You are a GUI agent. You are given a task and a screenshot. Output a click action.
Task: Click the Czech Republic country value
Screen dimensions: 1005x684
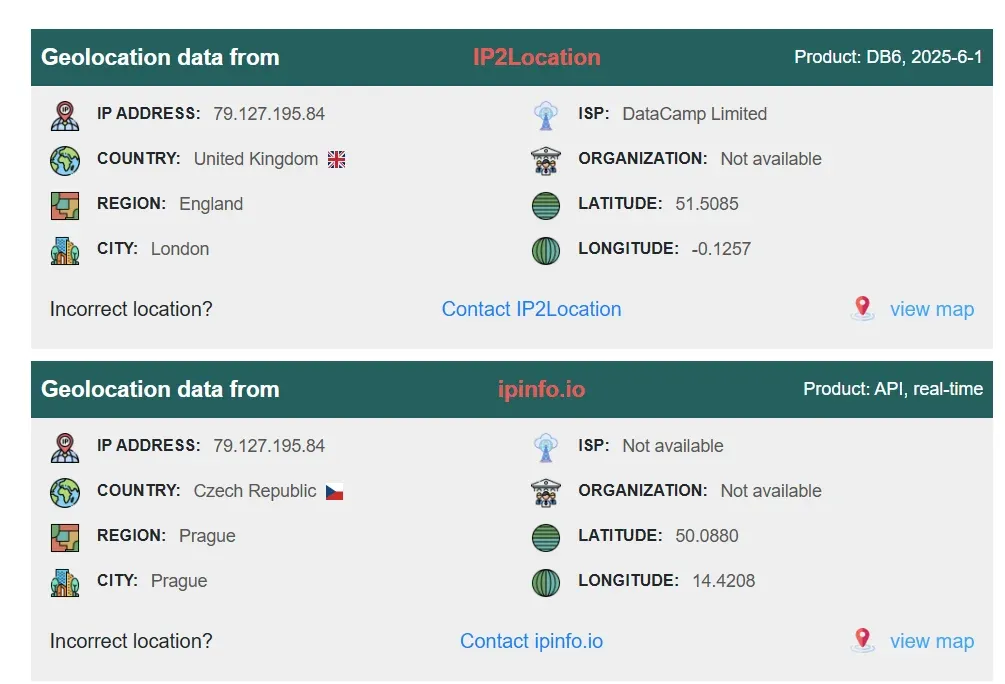pyautogui.click(x=255, y=491)
